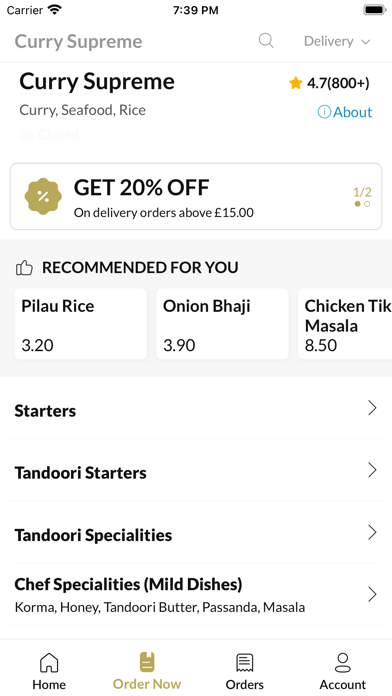Tap the percent discount badge icon
The image size is (392, 696).
click(x=43, y=196)
